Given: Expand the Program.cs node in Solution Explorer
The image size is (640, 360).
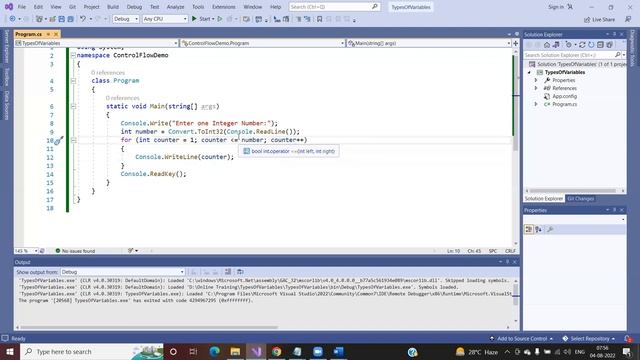Looking at the screenshot, I should [536, 104].
